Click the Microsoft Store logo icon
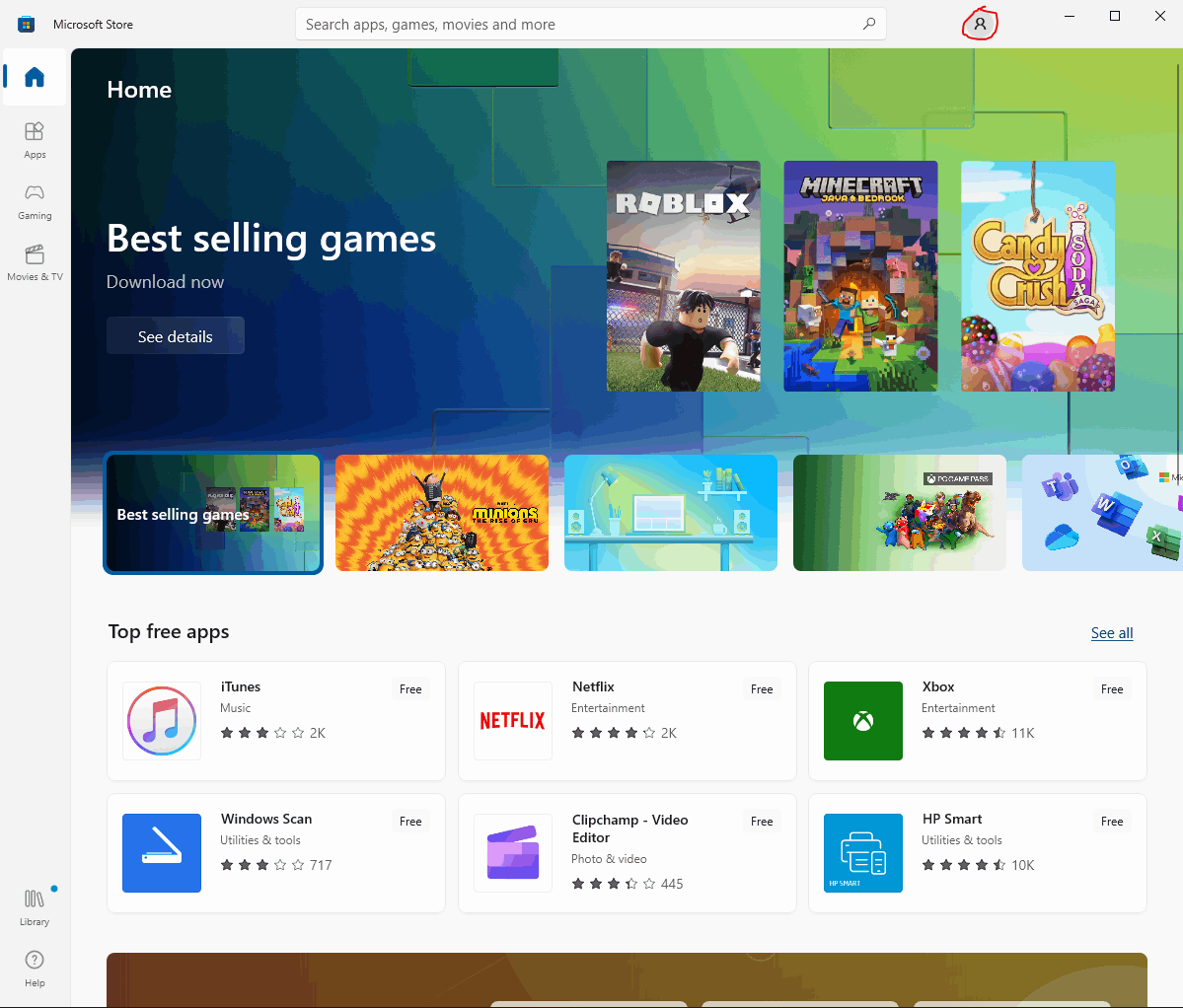Viewport: 1183px width, 1008px height. pos(27,24)
